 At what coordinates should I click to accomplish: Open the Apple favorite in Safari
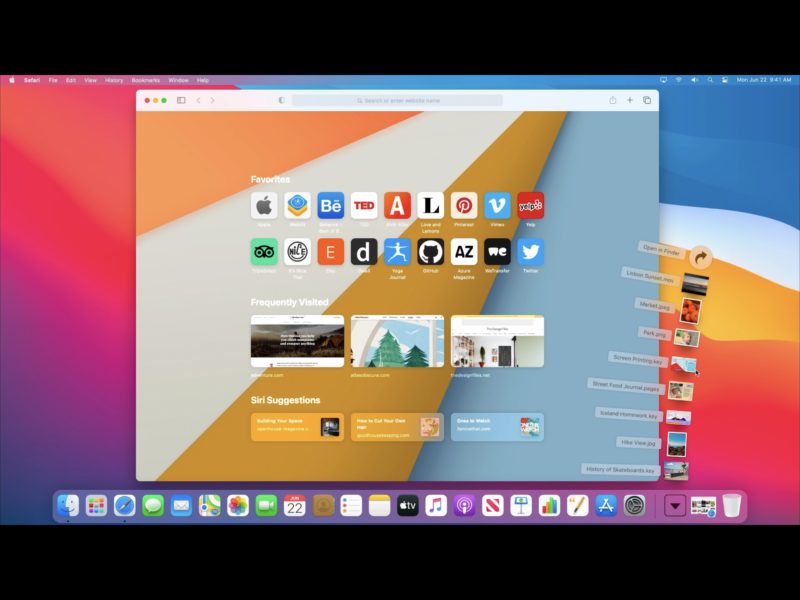[x=264, y=205]
